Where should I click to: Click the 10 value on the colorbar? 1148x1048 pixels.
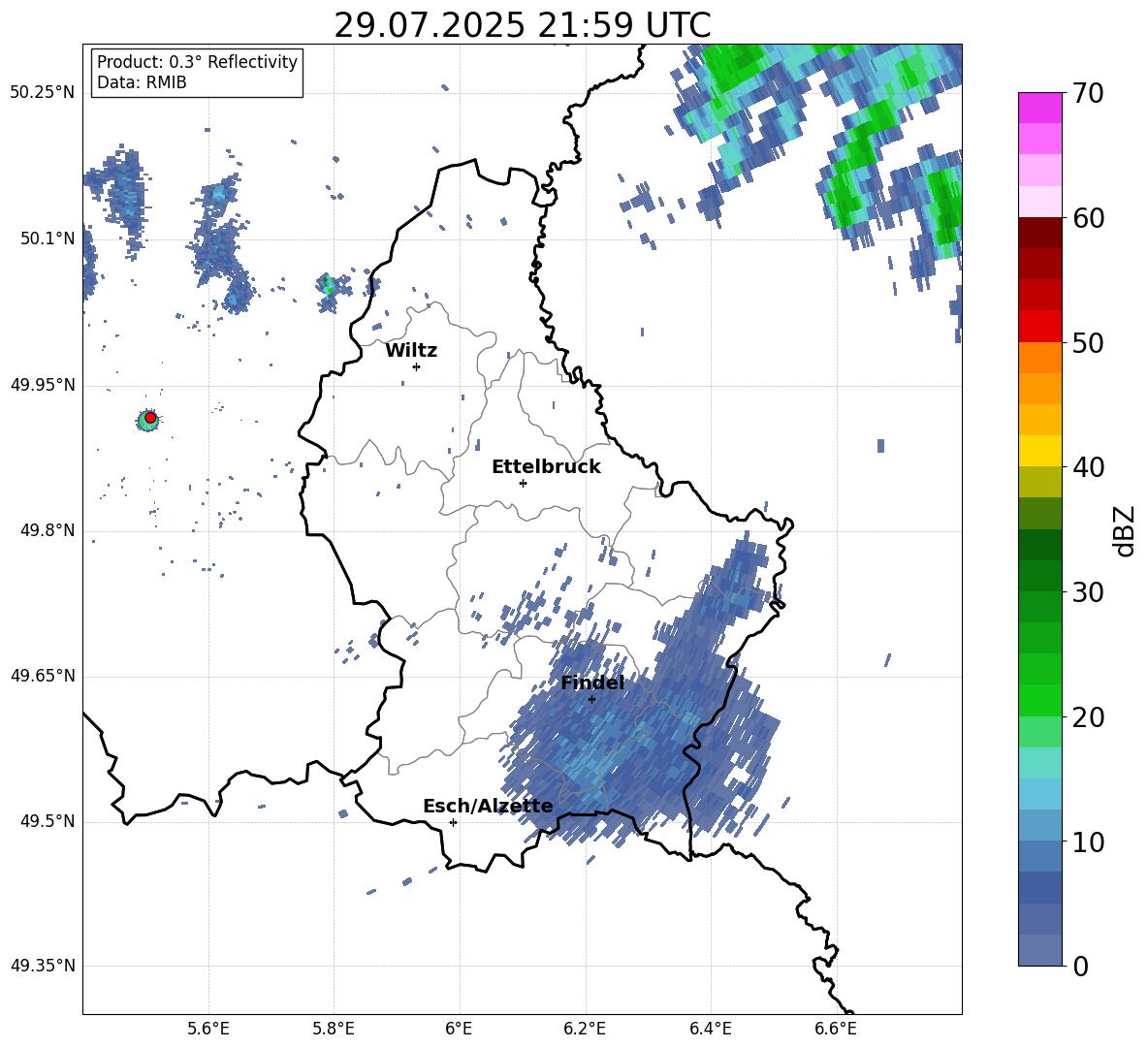1088,842
